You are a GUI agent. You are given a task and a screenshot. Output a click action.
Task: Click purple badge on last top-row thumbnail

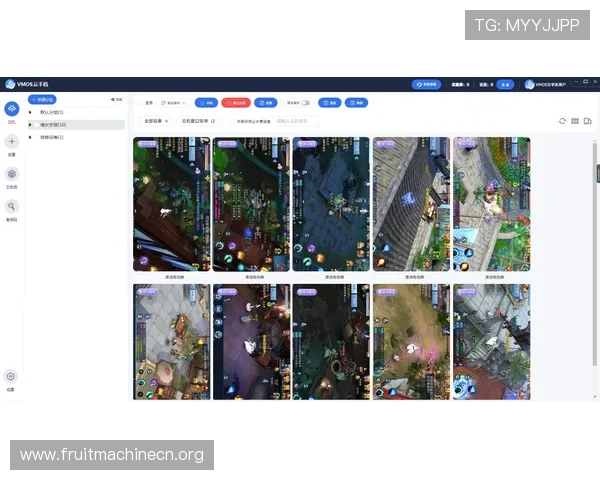[467, 144]
